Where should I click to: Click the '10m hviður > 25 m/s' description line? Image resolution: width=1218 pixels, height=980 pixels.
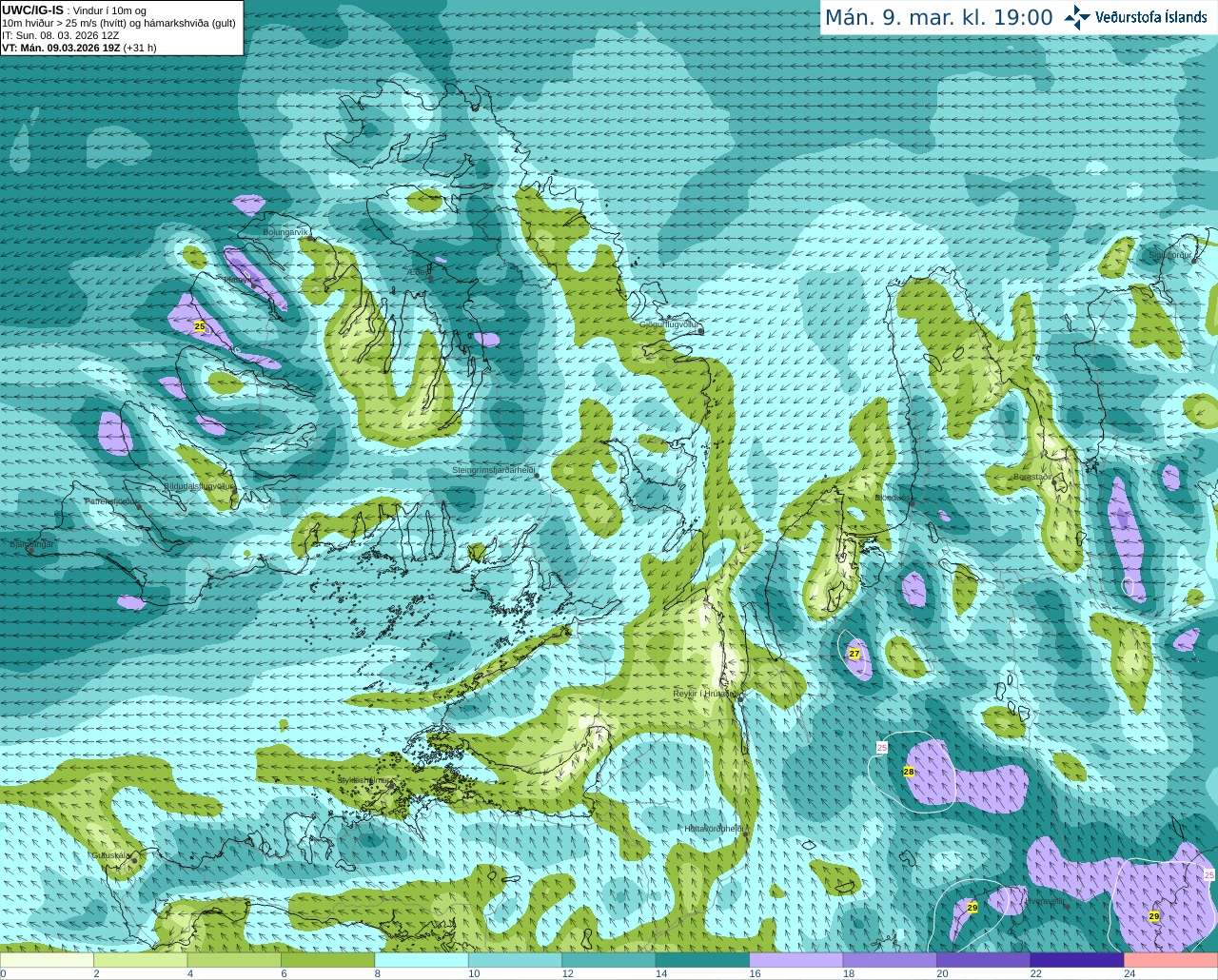pyautogui.click(x=119, y=23)
